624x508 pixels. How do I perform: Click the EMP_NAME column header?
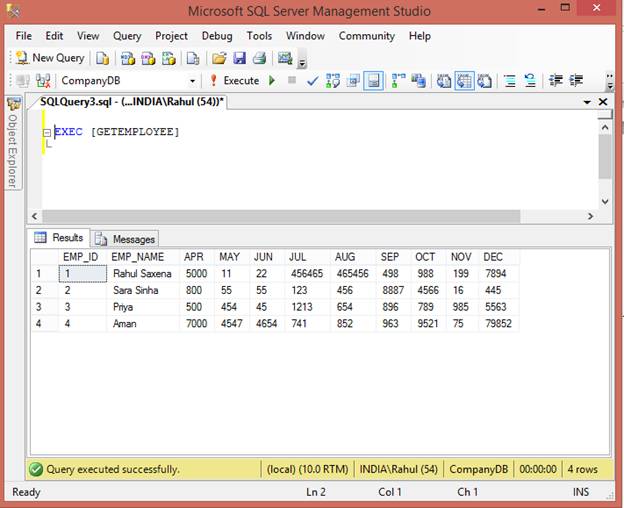143,257
